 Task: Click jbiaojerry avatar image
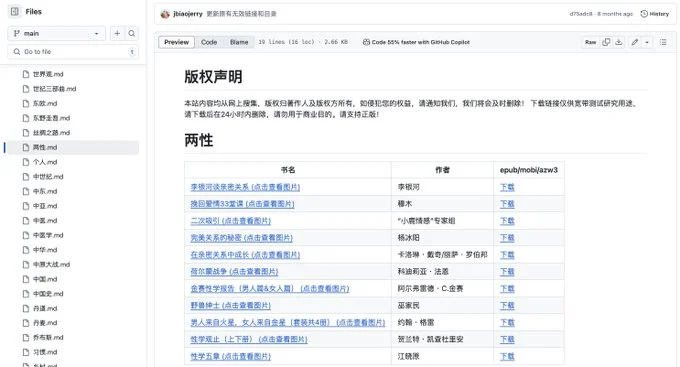(x=165, y=14)
